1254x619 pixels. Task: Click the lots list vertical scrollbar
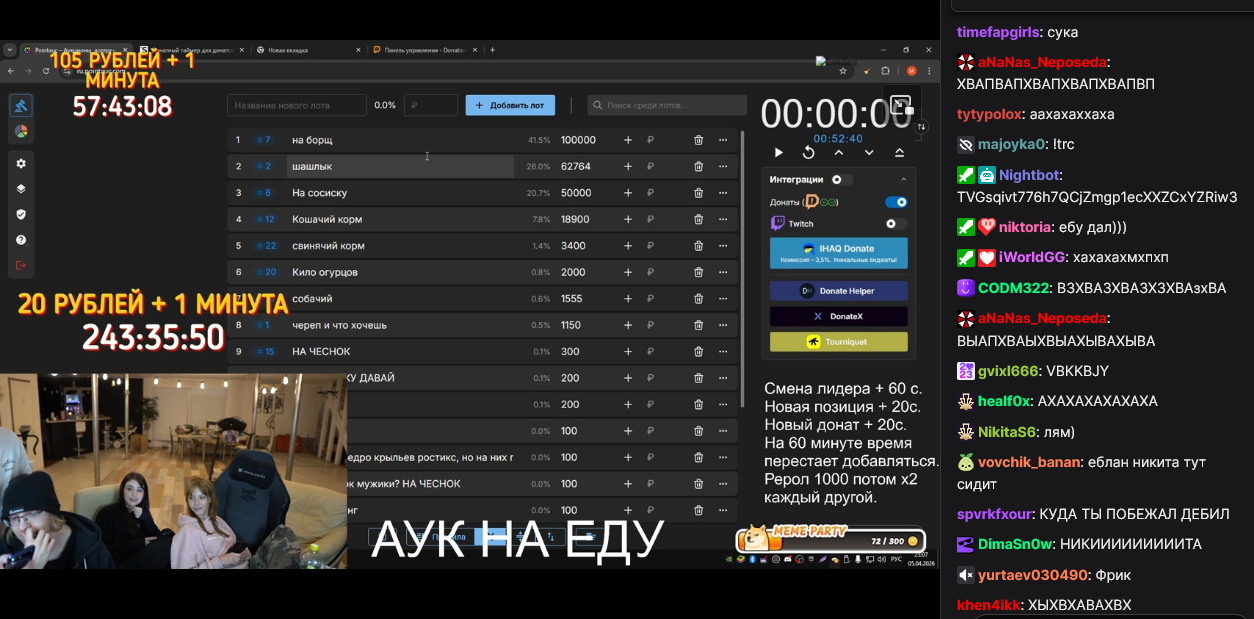(x=742, y=268)
